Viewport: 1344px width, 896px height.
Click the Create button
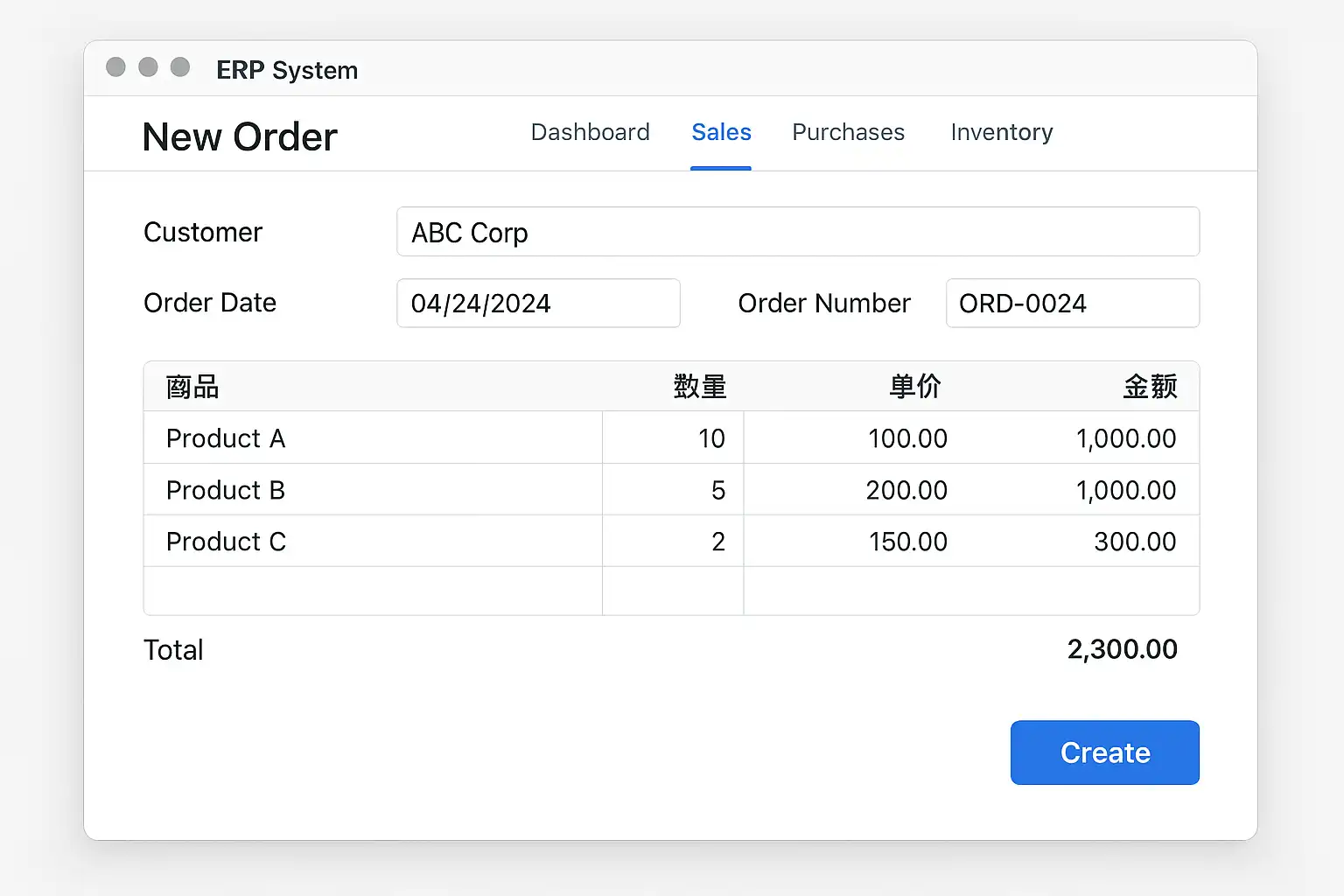click(x=1104, y=752)
